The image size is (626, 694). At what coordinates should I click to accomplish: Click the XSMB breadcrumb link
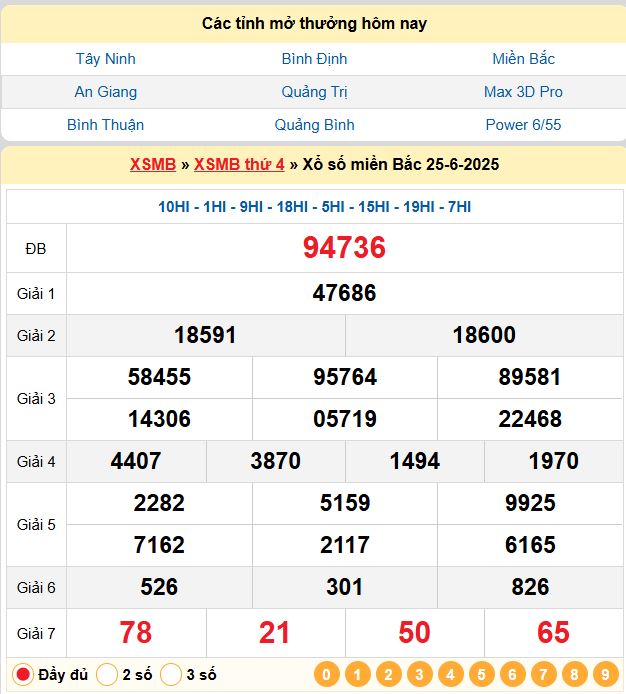point(153,165)
